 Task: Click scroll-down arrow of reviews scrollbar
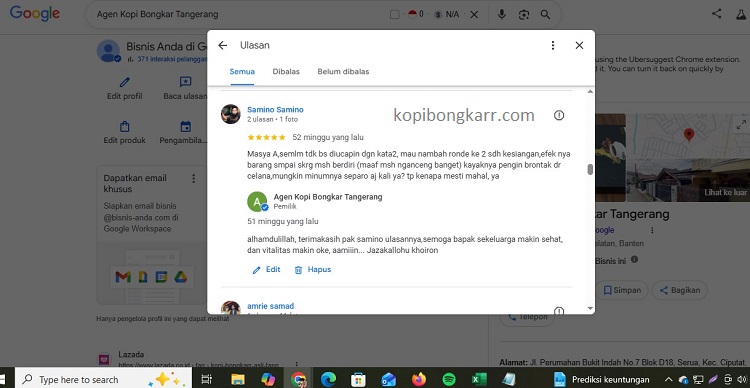tap(590, 309)
